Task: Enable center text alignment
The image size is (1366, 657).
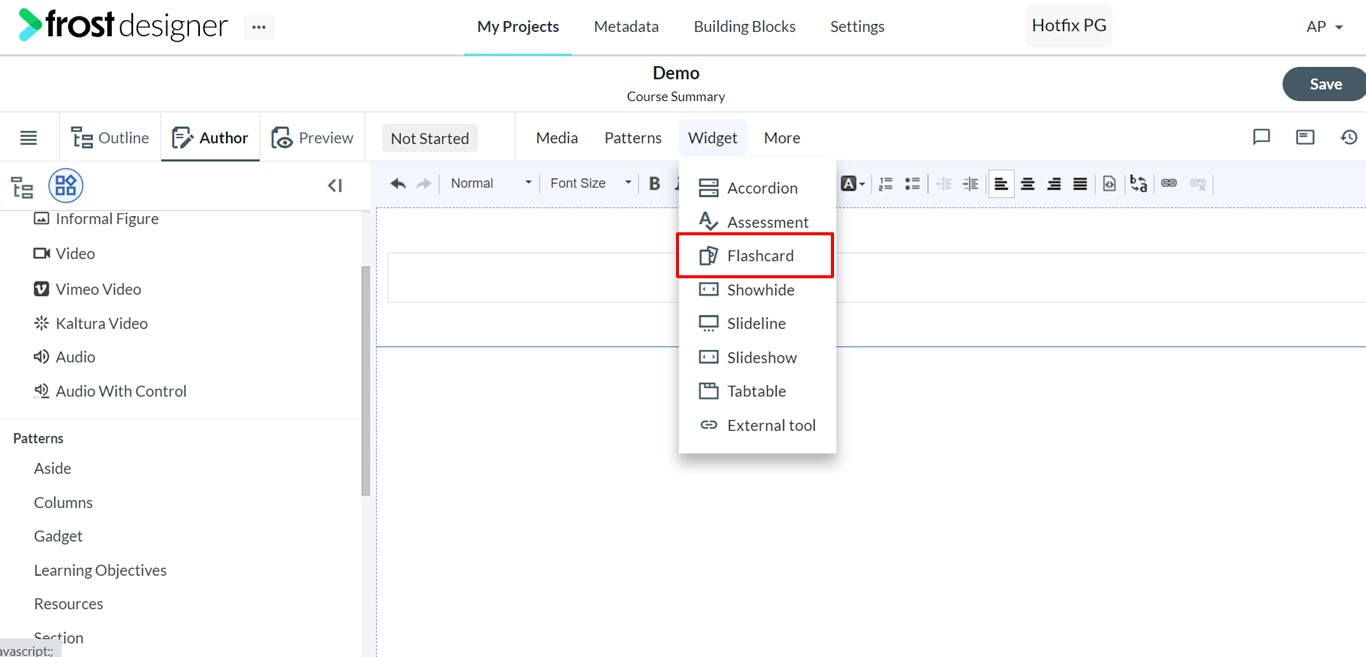Action: tap(1027, 183)
